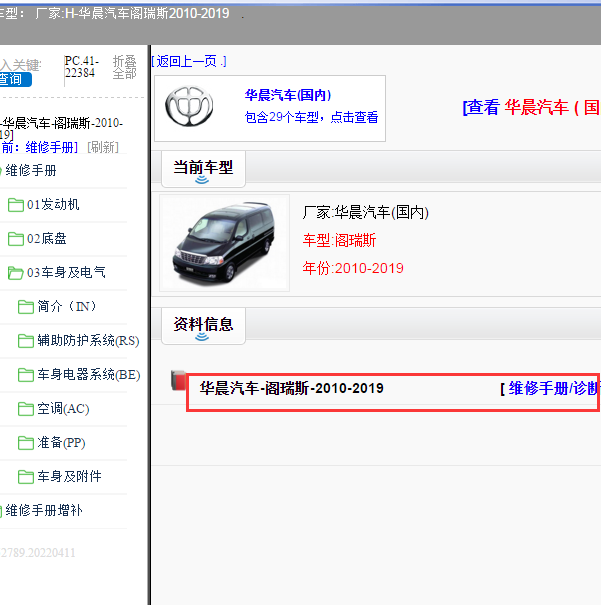Click the 查询 search button
The image size is (601, 605).
tap(14, 79)
